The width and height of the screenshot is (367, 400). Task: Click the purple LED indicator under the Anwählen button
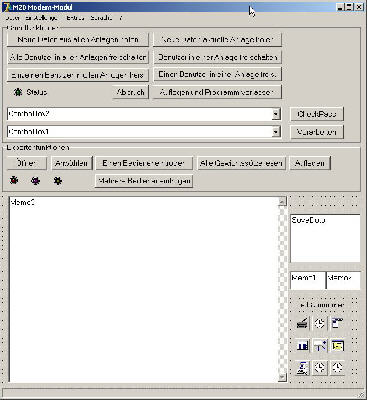[35, 181]
